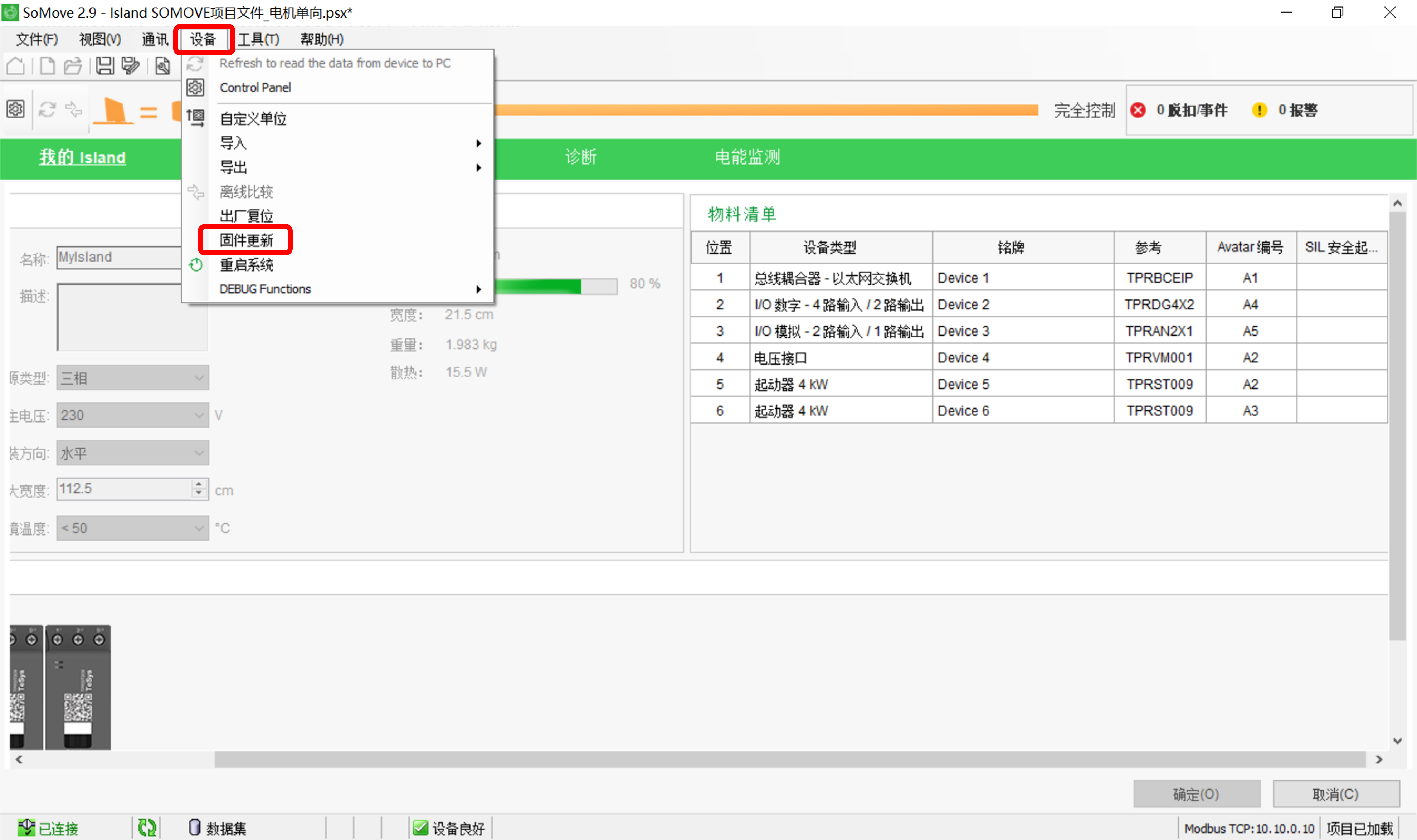Click the new blank document icon
1417x840 pixels.
click(x=48, y=66)
